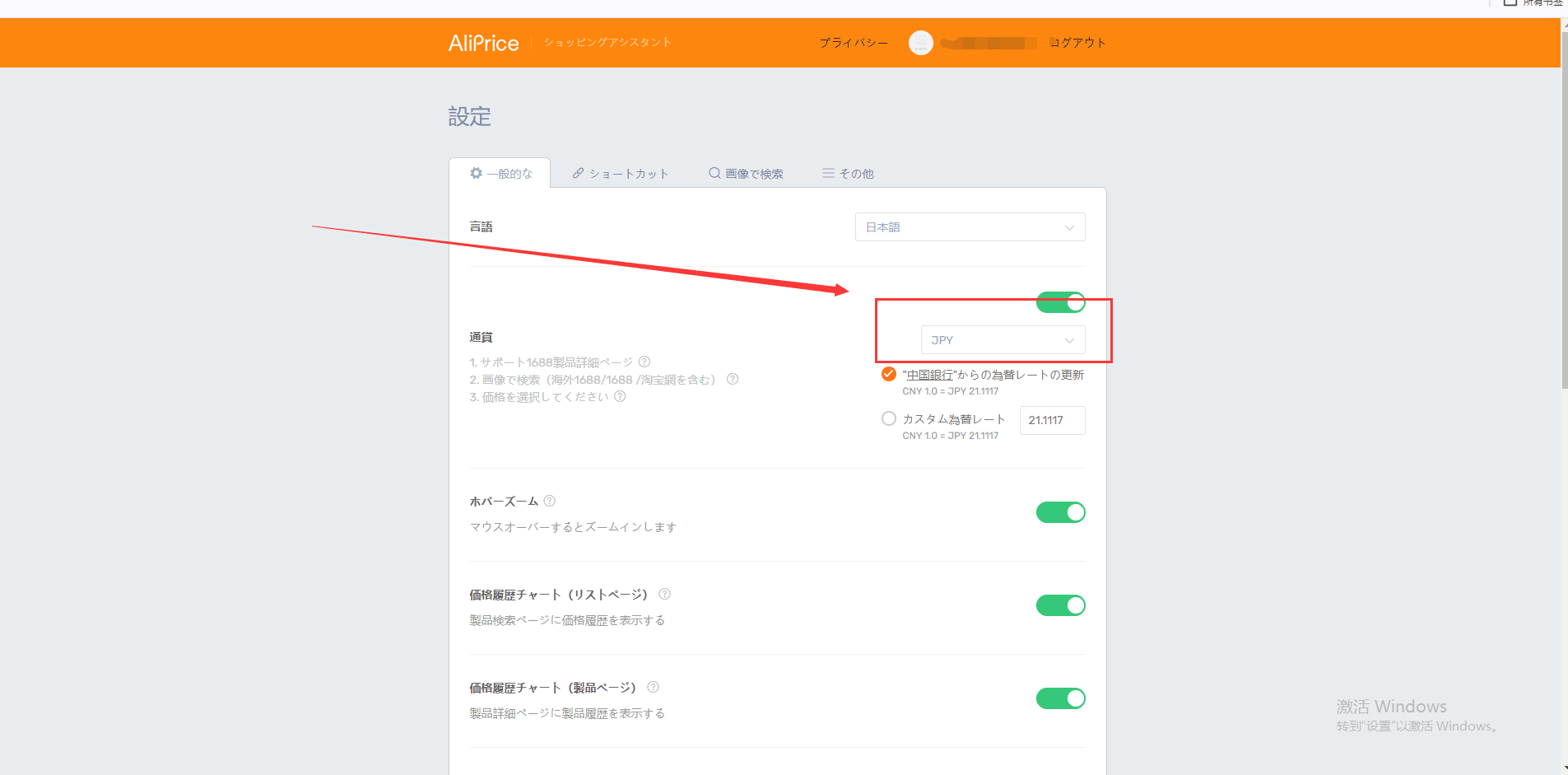
Task: Click rate text under カスタム為替レート option
Action: point(950,436)
